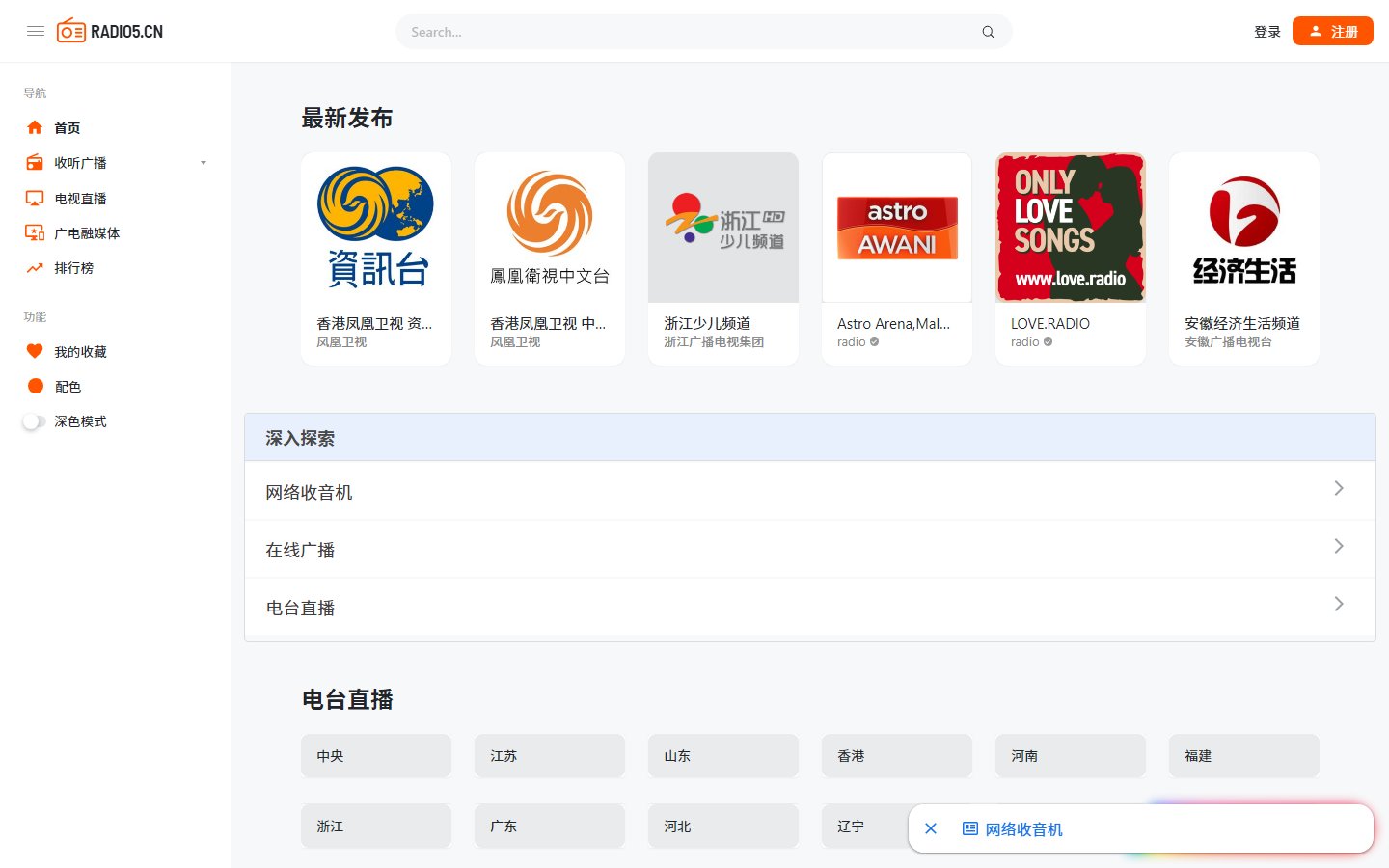The height and width of the screenshot is (868, 1389).
Task: Click the orange 配色 color swatch
Action: 36,386
